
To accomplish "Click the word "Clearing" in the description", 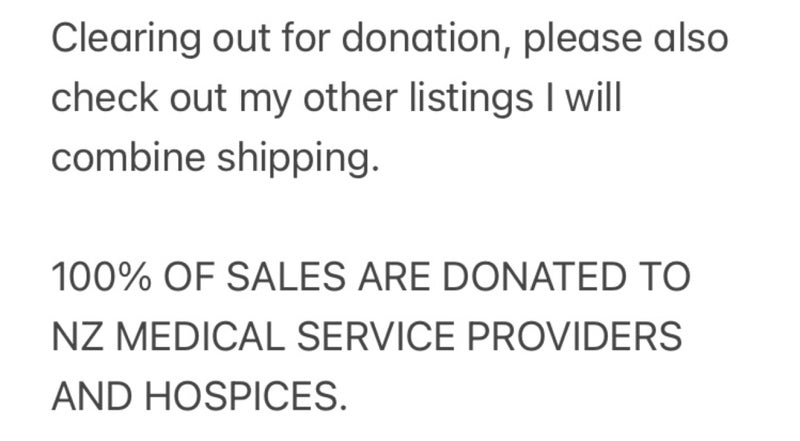I will [126, 40].
